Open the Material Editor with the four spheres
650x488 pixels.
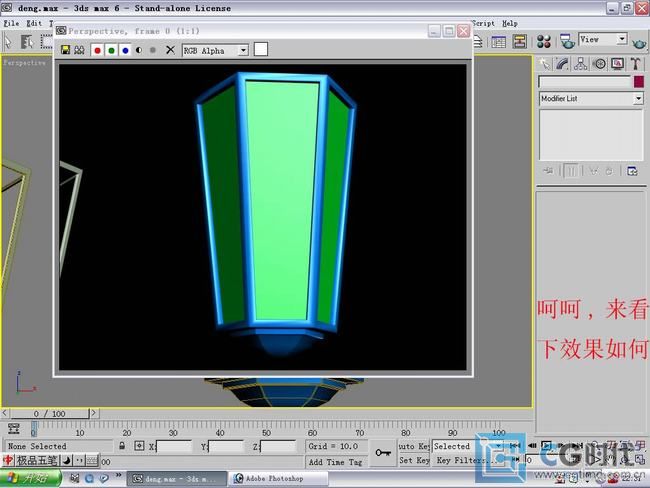tap(543, 41)
